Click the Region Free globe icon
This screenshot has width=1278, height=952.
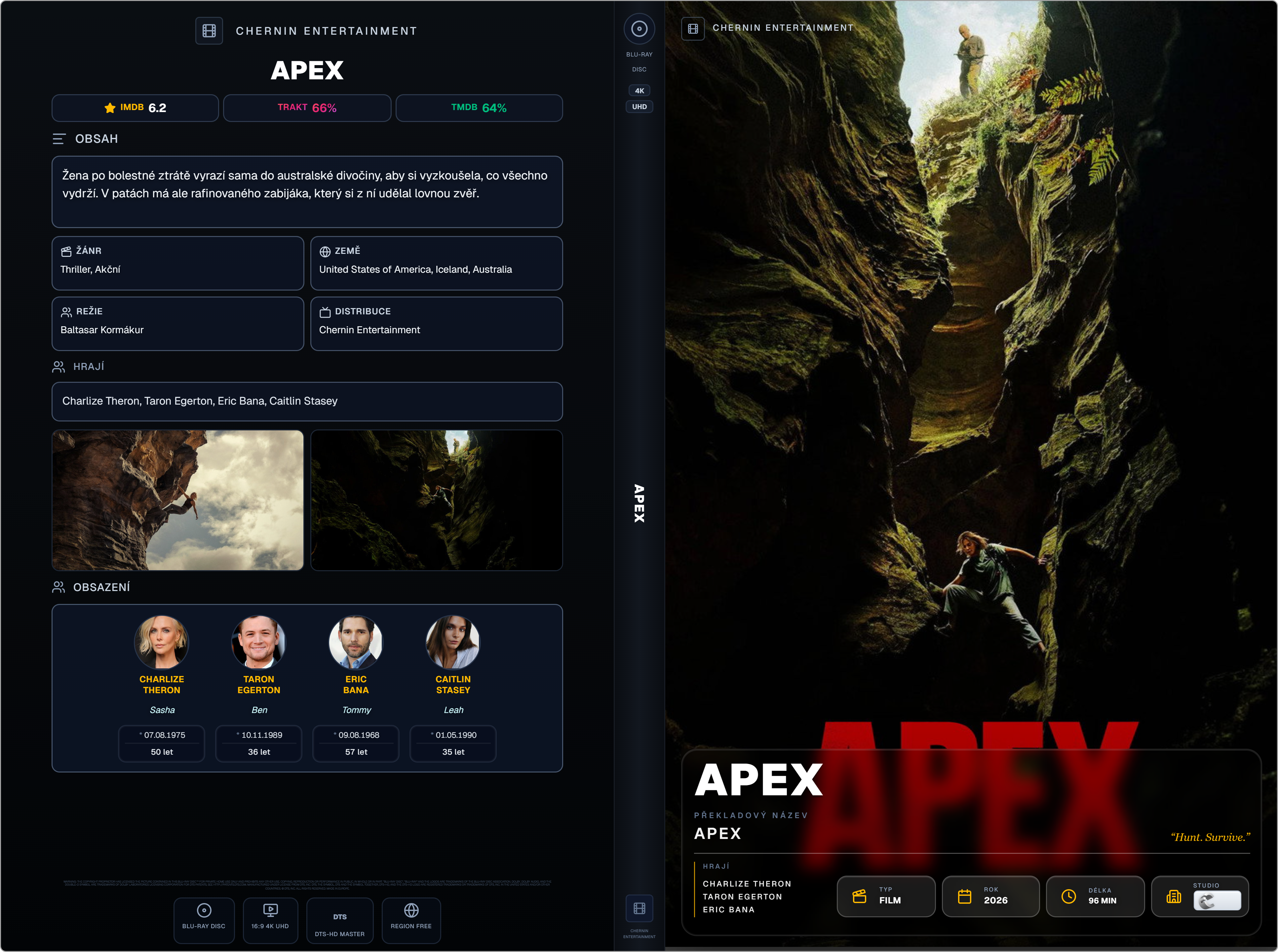(411, 910)
